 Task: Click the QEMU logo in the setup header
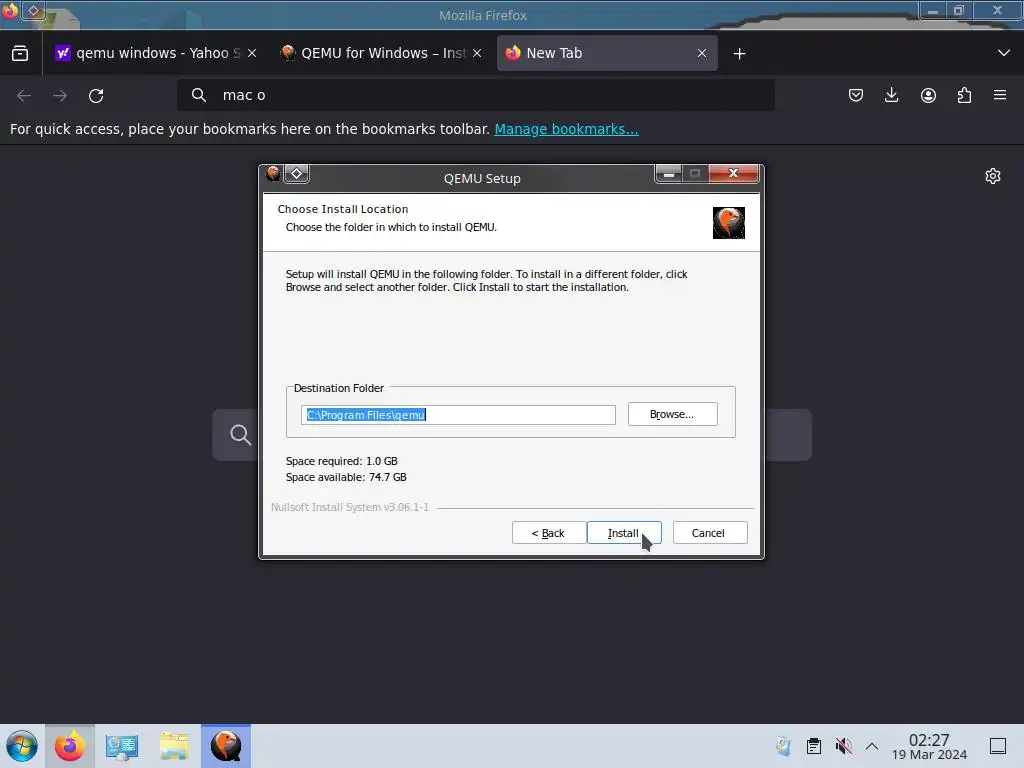click(729, 223)
